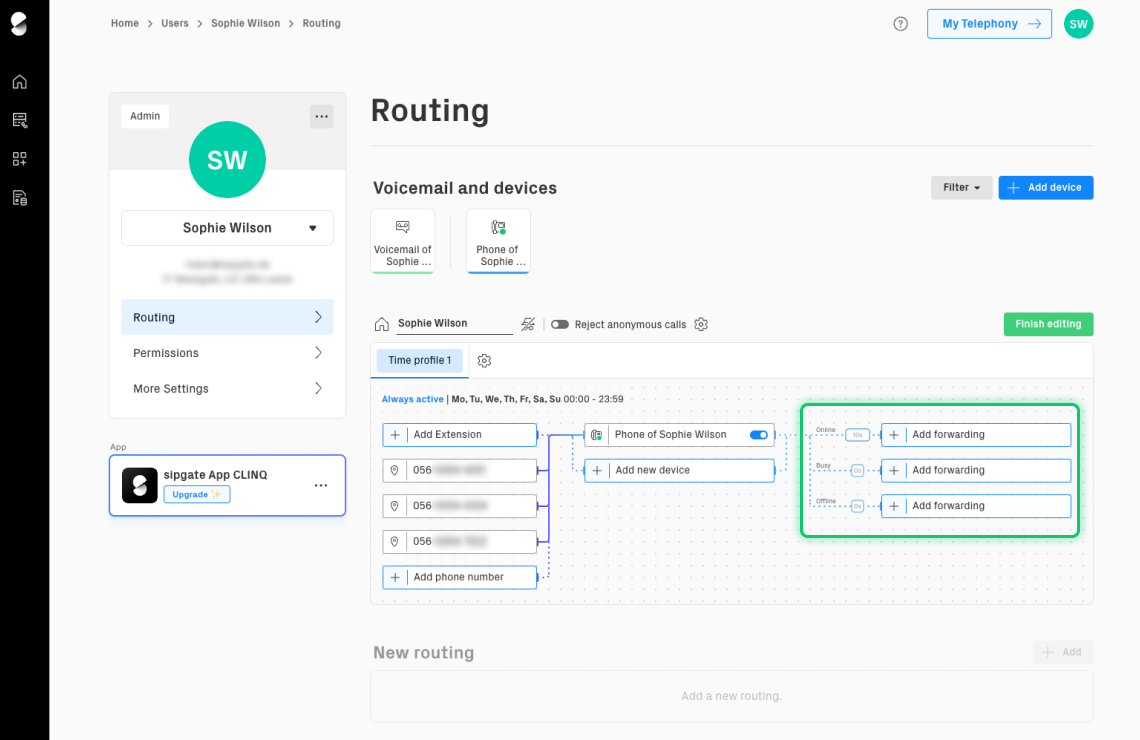
Task: Switch to the Time profile 1 tab
Action: pyautogui.click(x=420, y=361)
